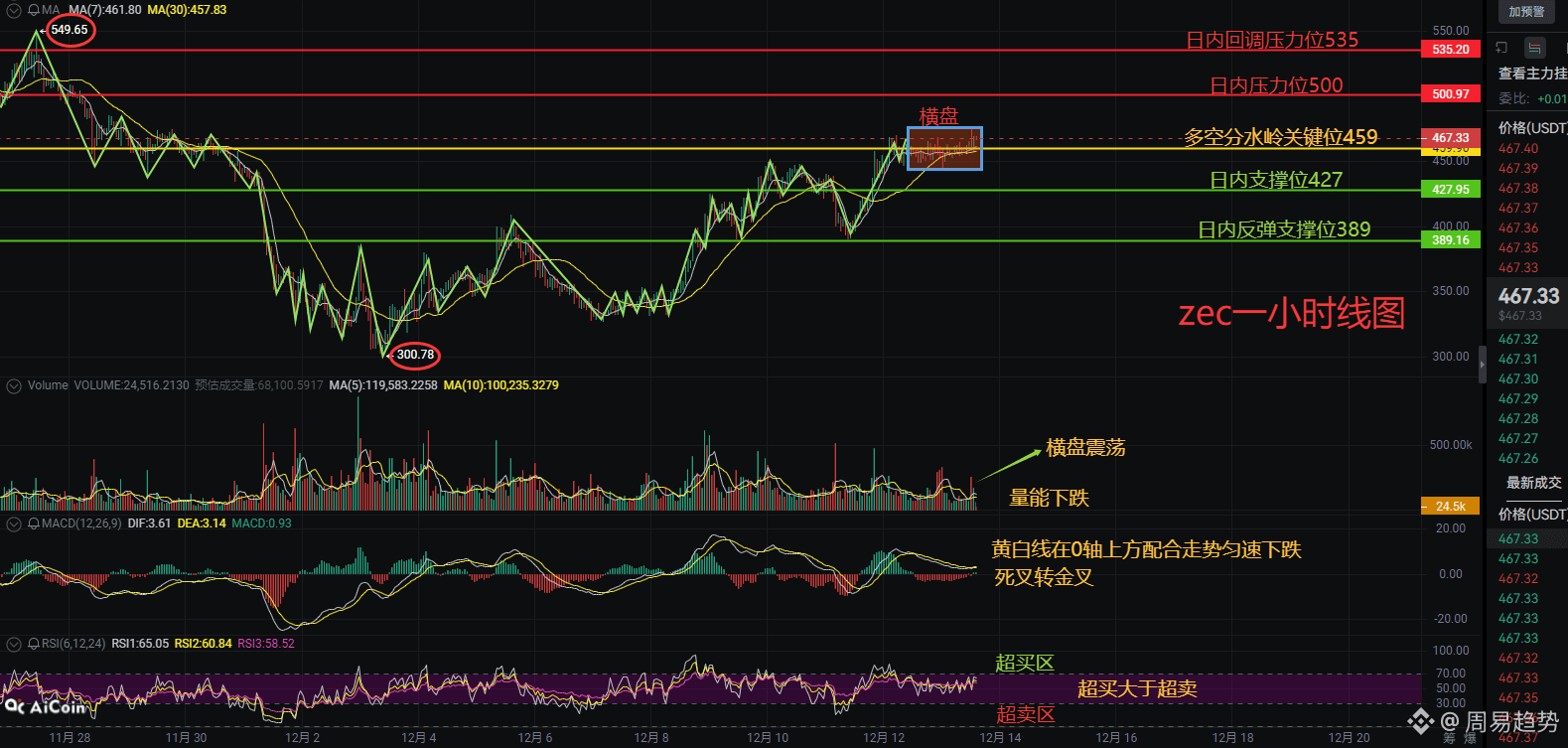Click the DEA:3.14 value

coord(202,524)
